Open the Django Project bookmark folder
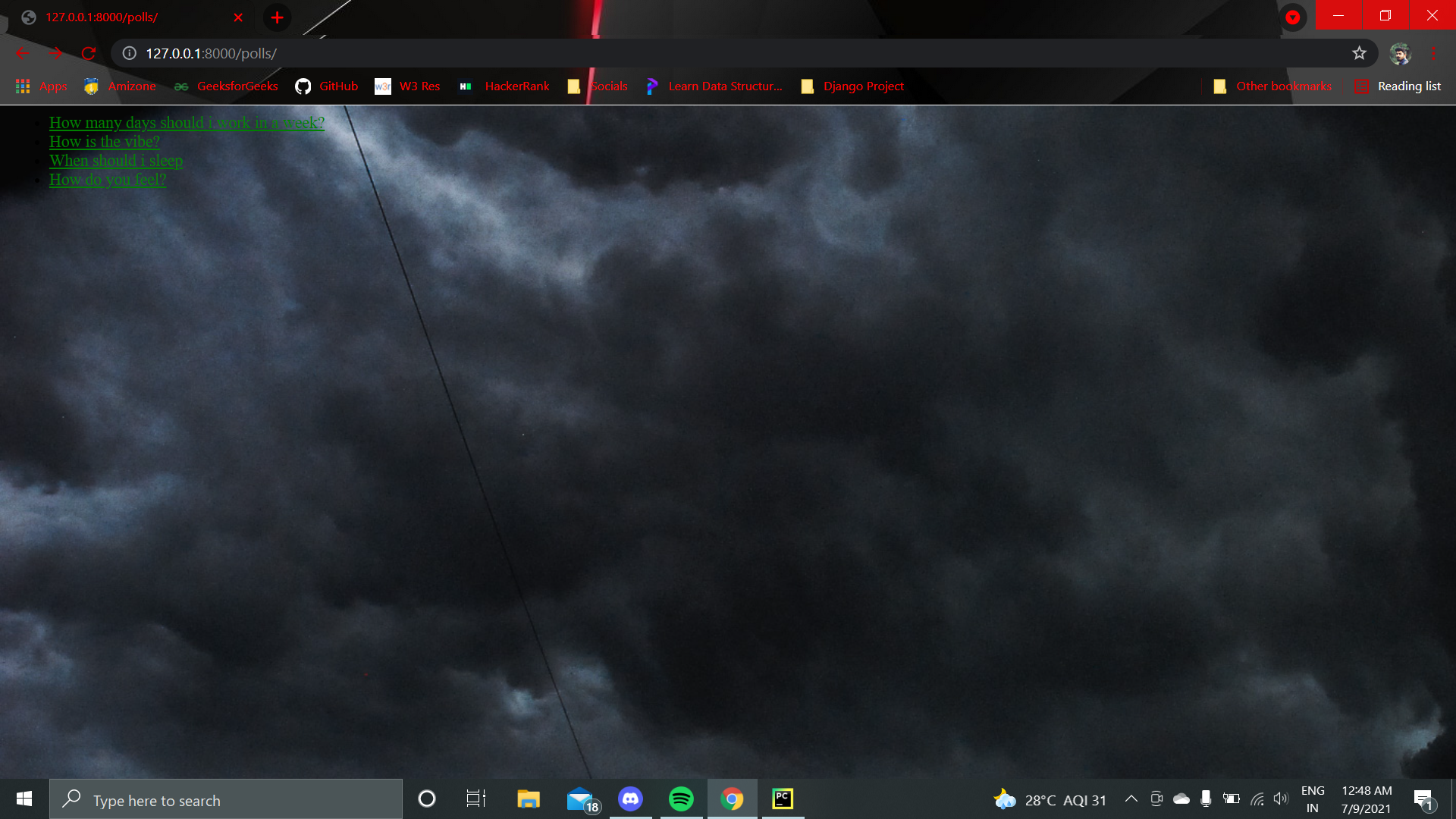1456x819 pixels. (x=853, y=86)
